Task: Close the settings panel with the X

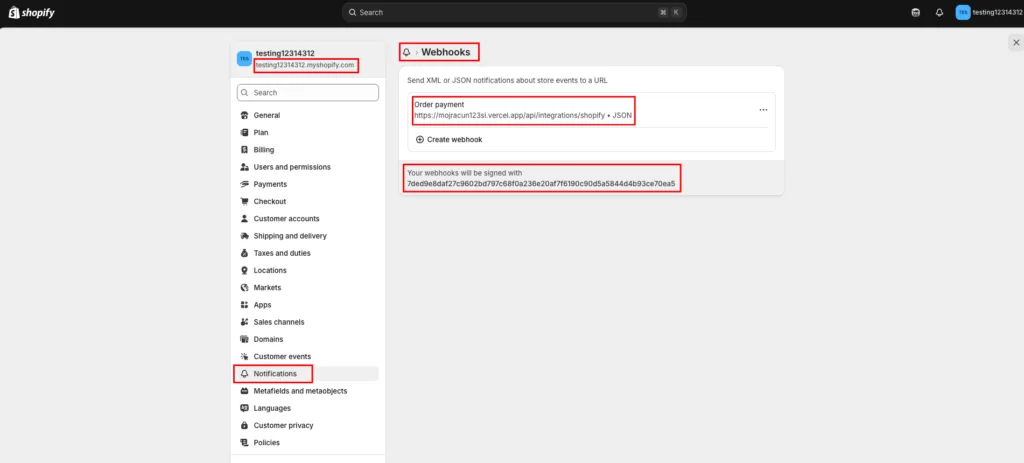Action: tap(1016, 42)
